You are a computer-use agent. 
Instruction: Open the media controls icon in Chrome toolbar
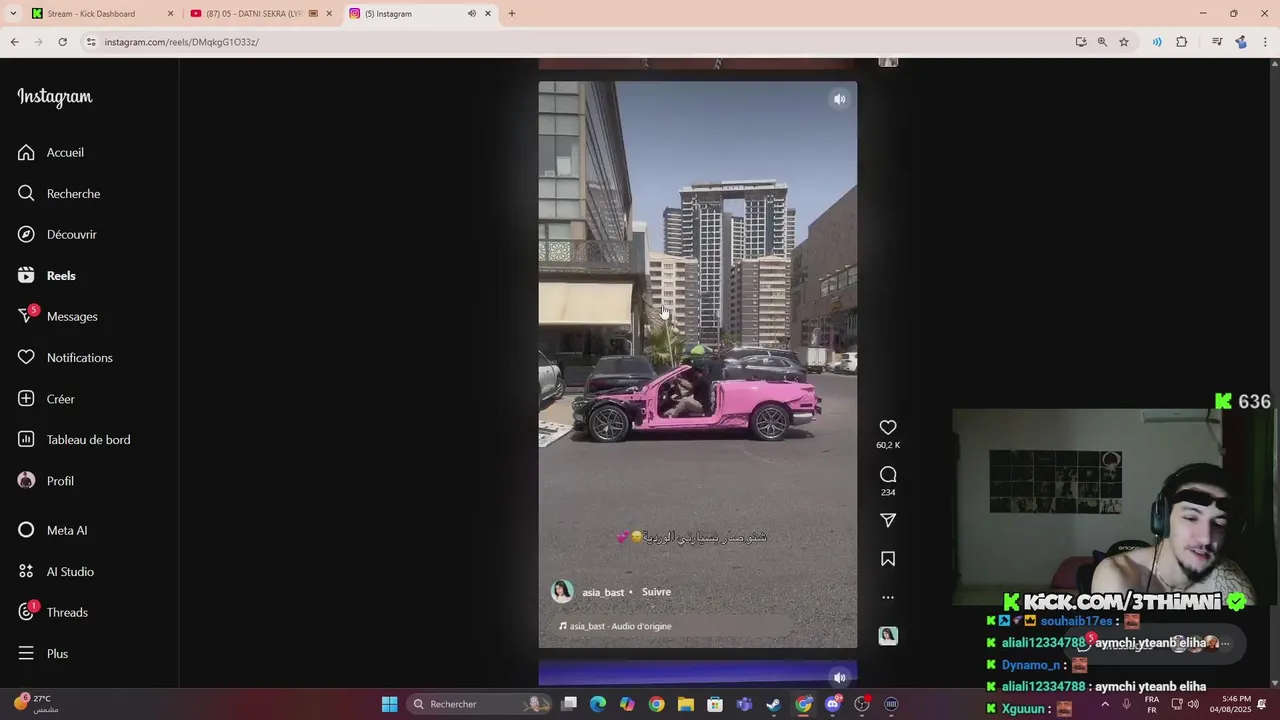pyautogui.click(x=1217, y=42)
